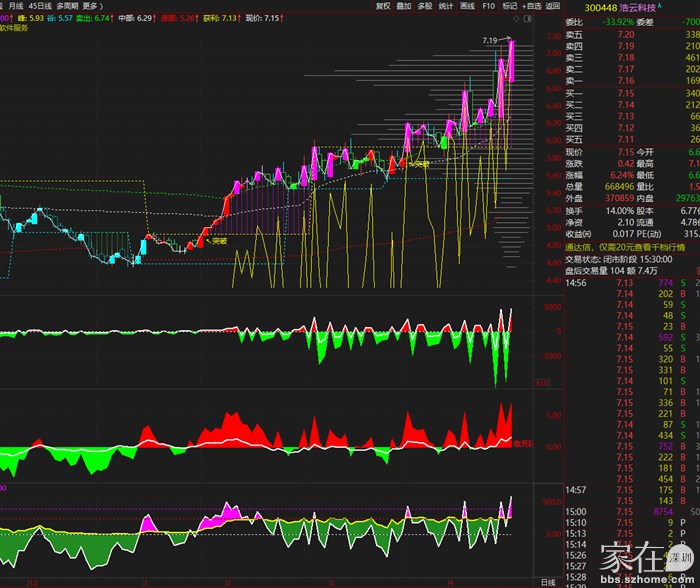Viewport: 700px width, 588px height.
Task: Activate the 画线 drawing tool
Action: 467,5
